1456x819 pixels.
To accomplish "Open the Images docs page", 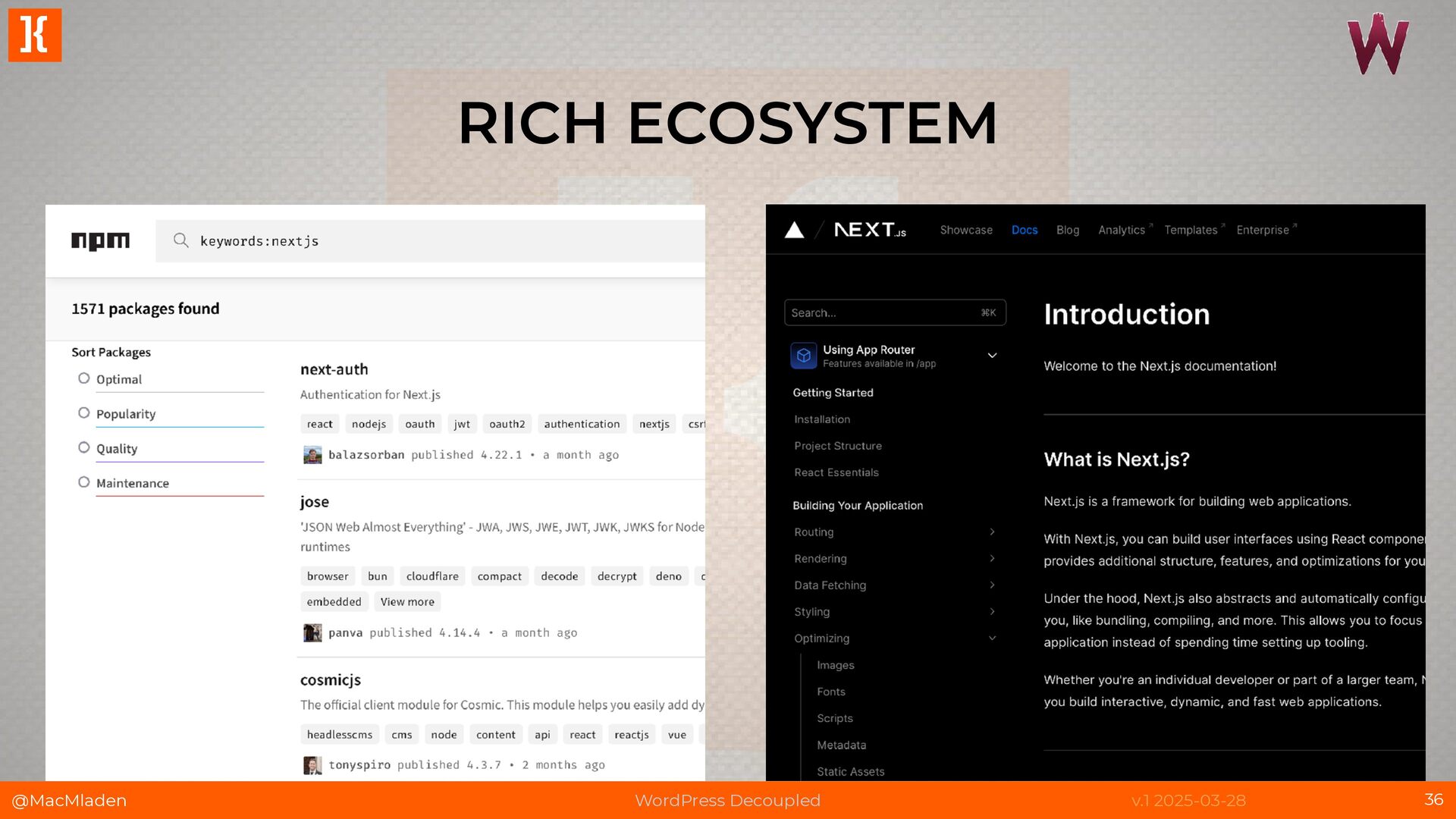I will pos(836,665).
